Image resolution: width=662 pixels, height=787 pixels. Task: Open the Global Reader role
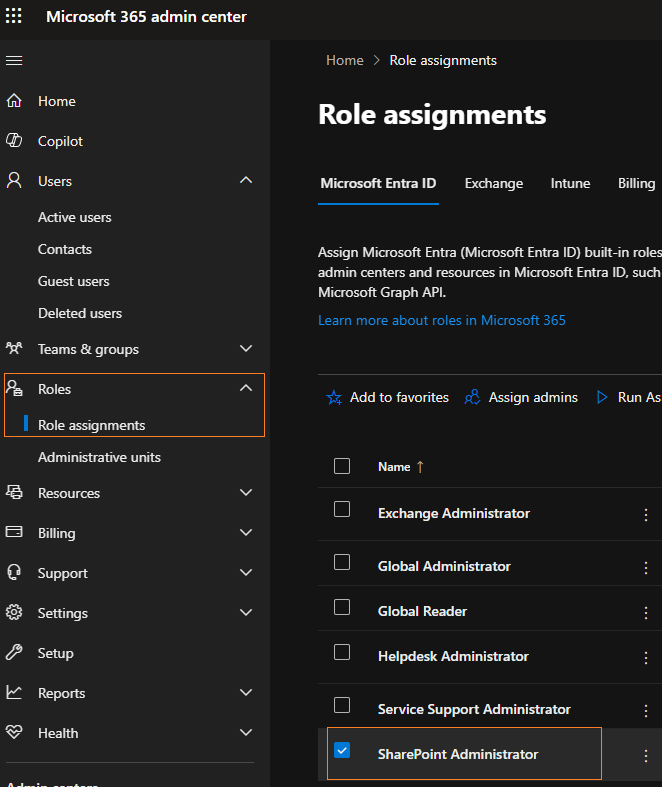tap(422, 611)
